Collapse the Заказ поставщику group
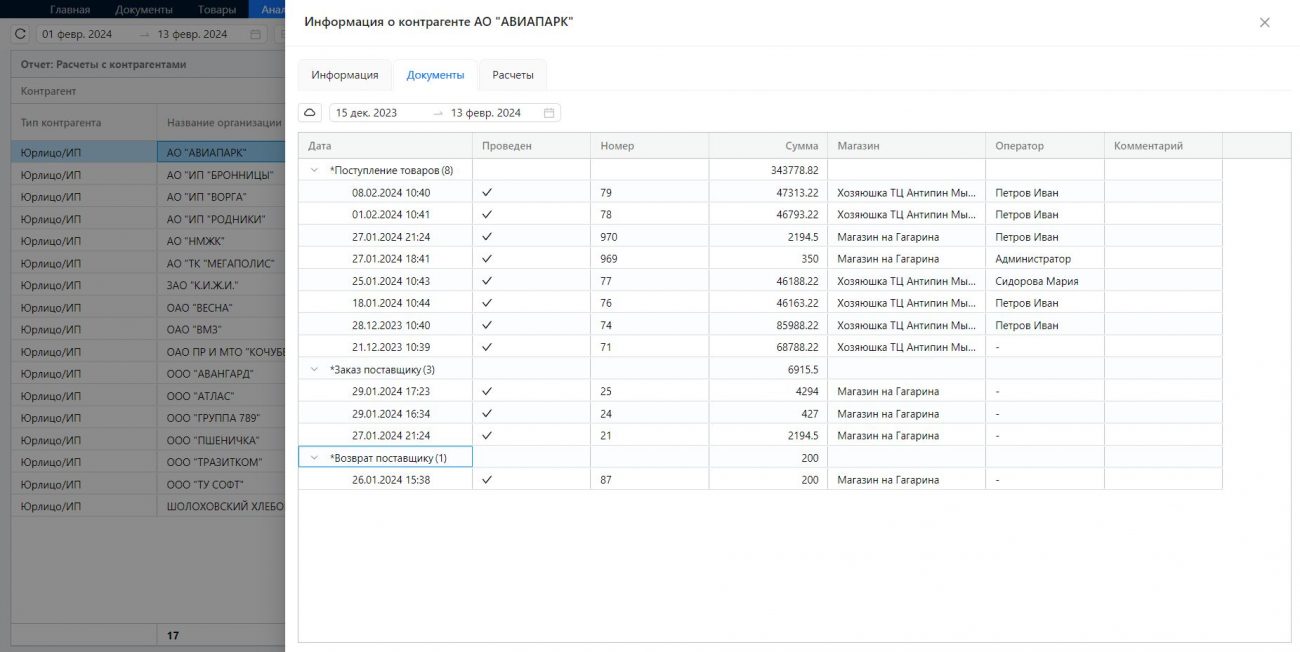Viewport: 1300px width, 652px height. [314, 370]
